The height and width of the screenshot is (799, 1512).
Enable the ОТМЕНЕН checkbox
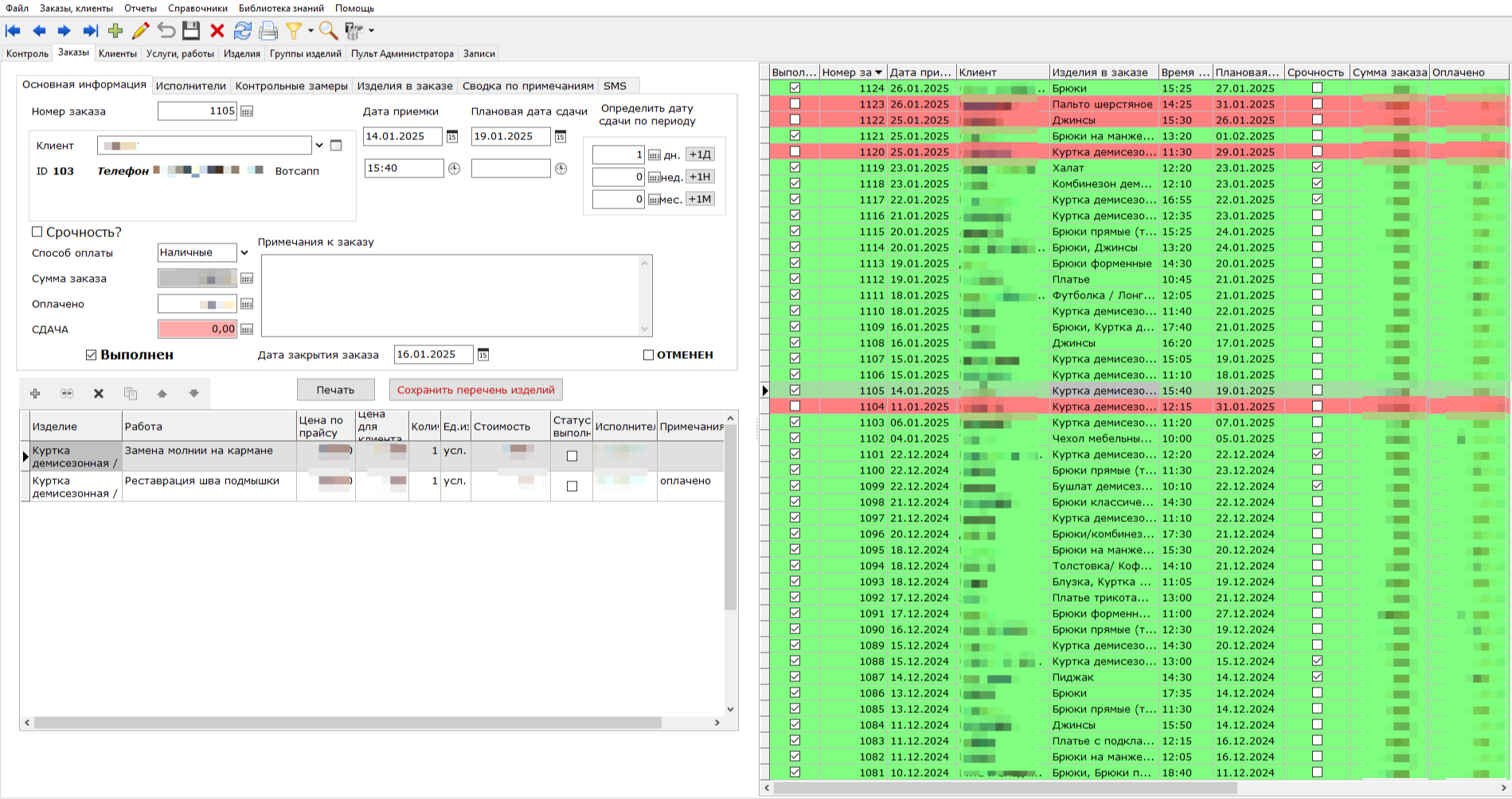pyautogui.click(x=648, y=355)
